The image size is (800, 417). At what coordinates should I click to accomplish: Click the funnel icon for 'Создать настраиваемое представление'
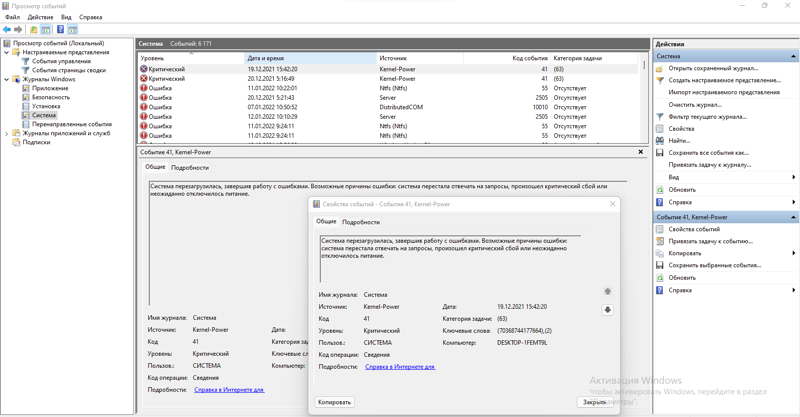660,80
